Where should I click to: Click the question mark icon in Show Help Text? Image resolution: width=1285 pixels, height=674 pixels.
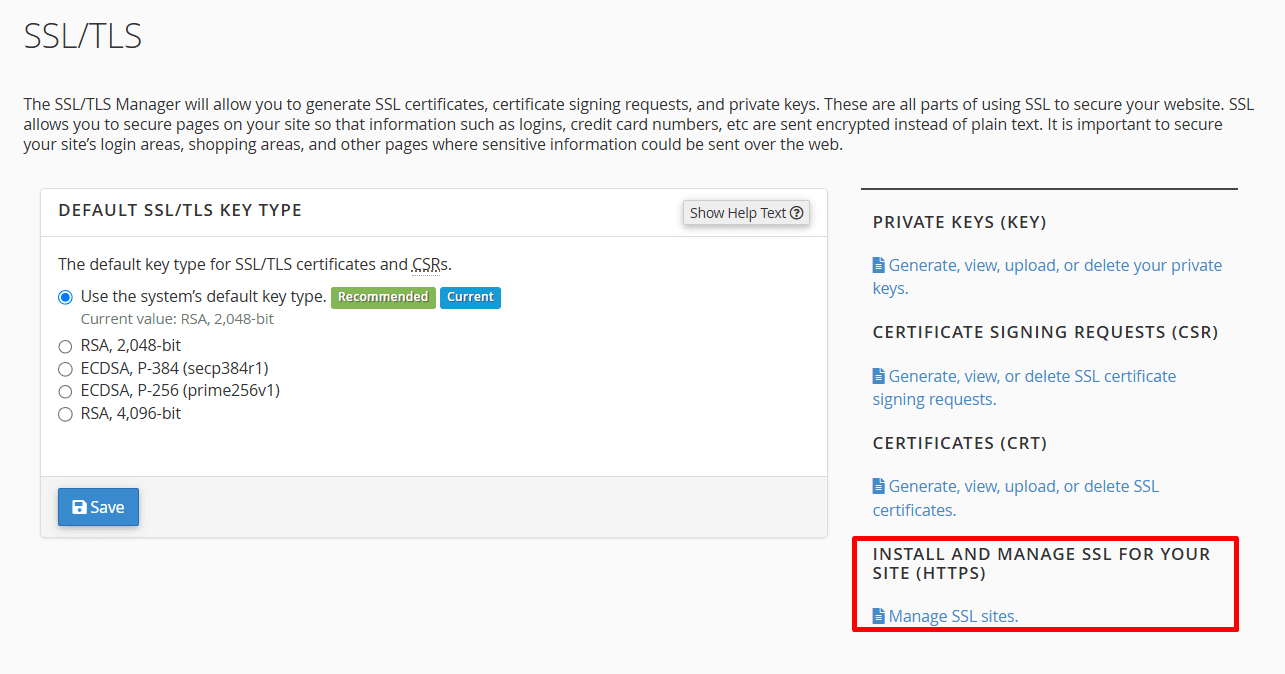point(796,213)
